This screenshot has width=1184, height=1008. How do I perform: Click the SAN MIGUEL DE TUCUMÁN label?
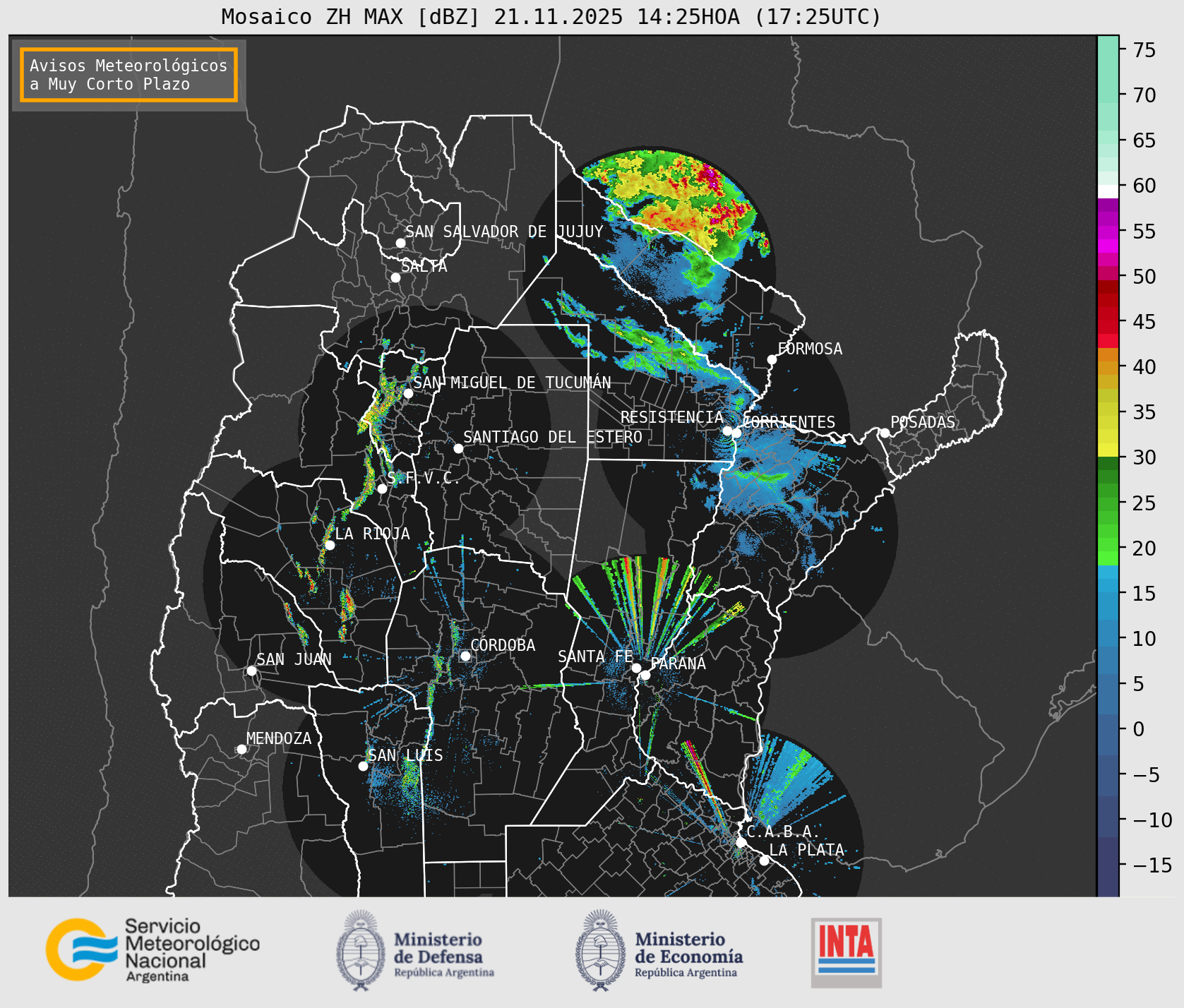pos(512,383)
